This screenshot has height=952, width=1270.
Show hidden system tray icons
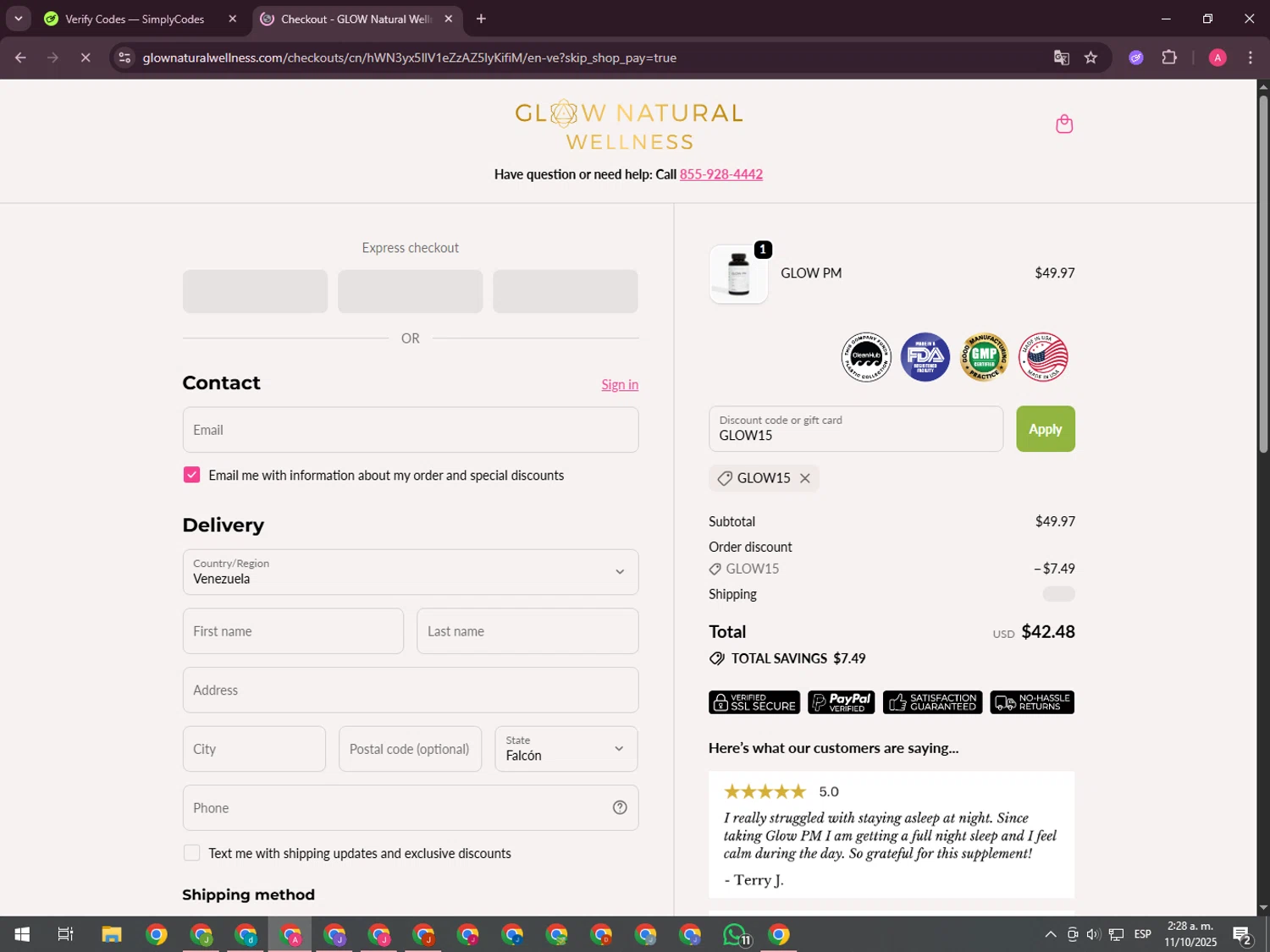pos(1050,934)
